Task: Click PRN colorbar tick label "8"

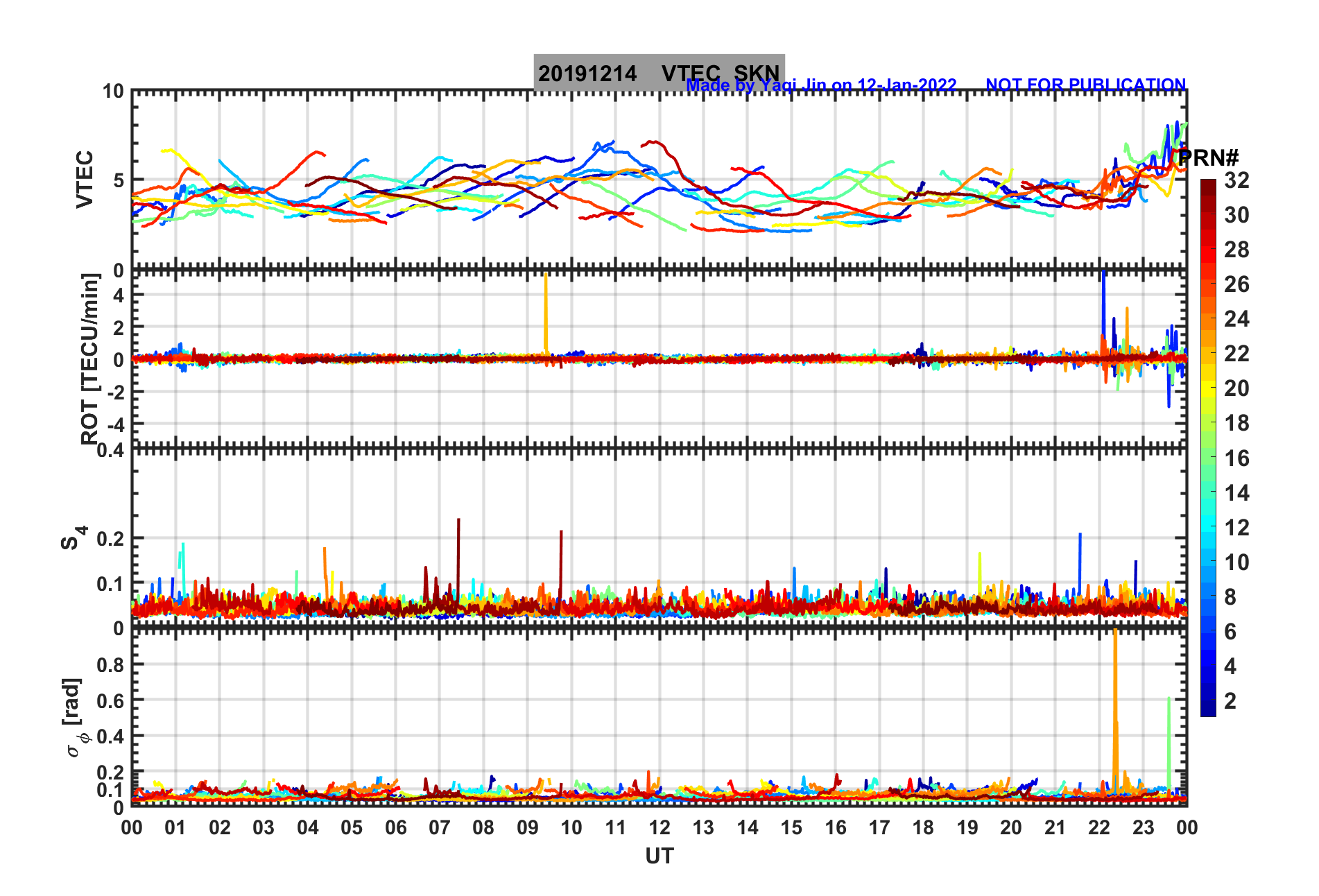Action: tap(1230, 597)
